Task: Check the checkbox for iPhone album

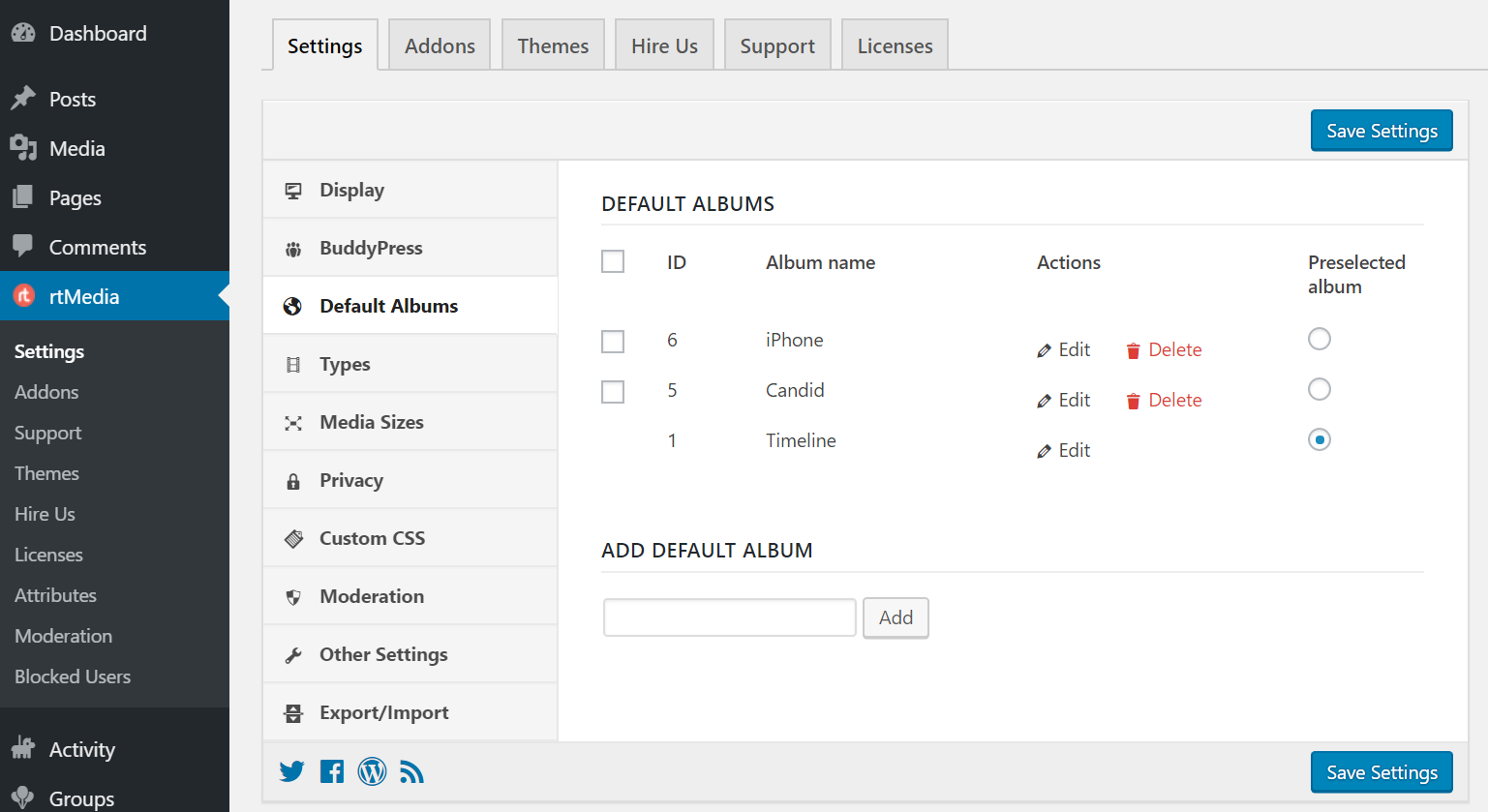Action: [x=613, y=341]
